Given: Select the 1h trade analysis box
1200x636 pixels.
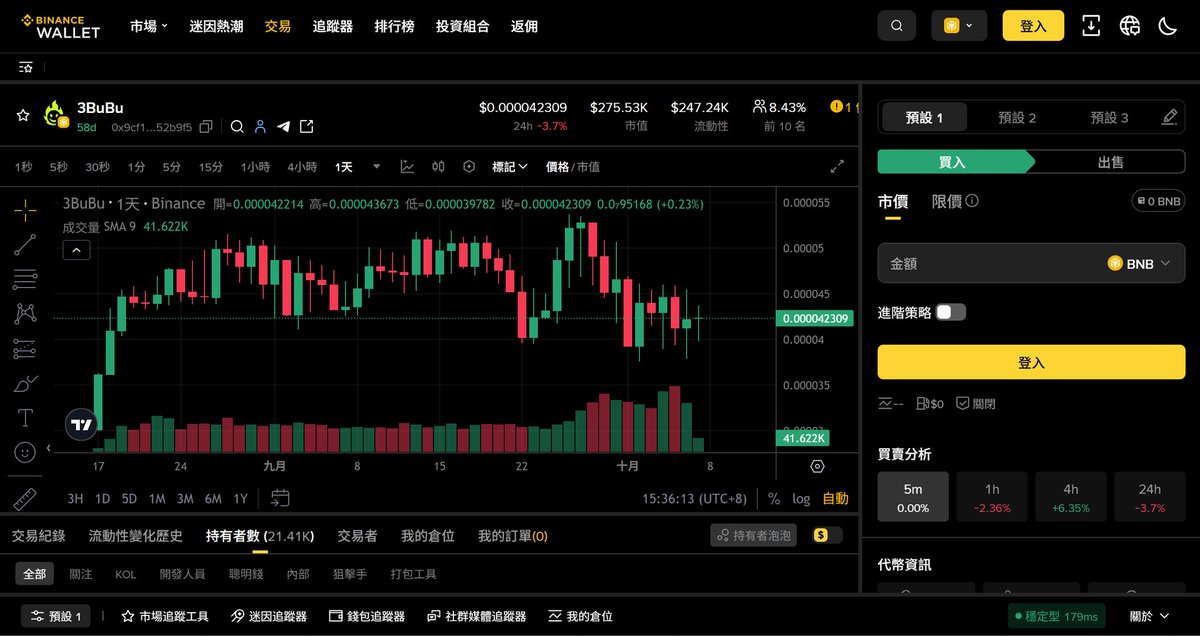Looking at the screenshot, I should coord(992,497).
